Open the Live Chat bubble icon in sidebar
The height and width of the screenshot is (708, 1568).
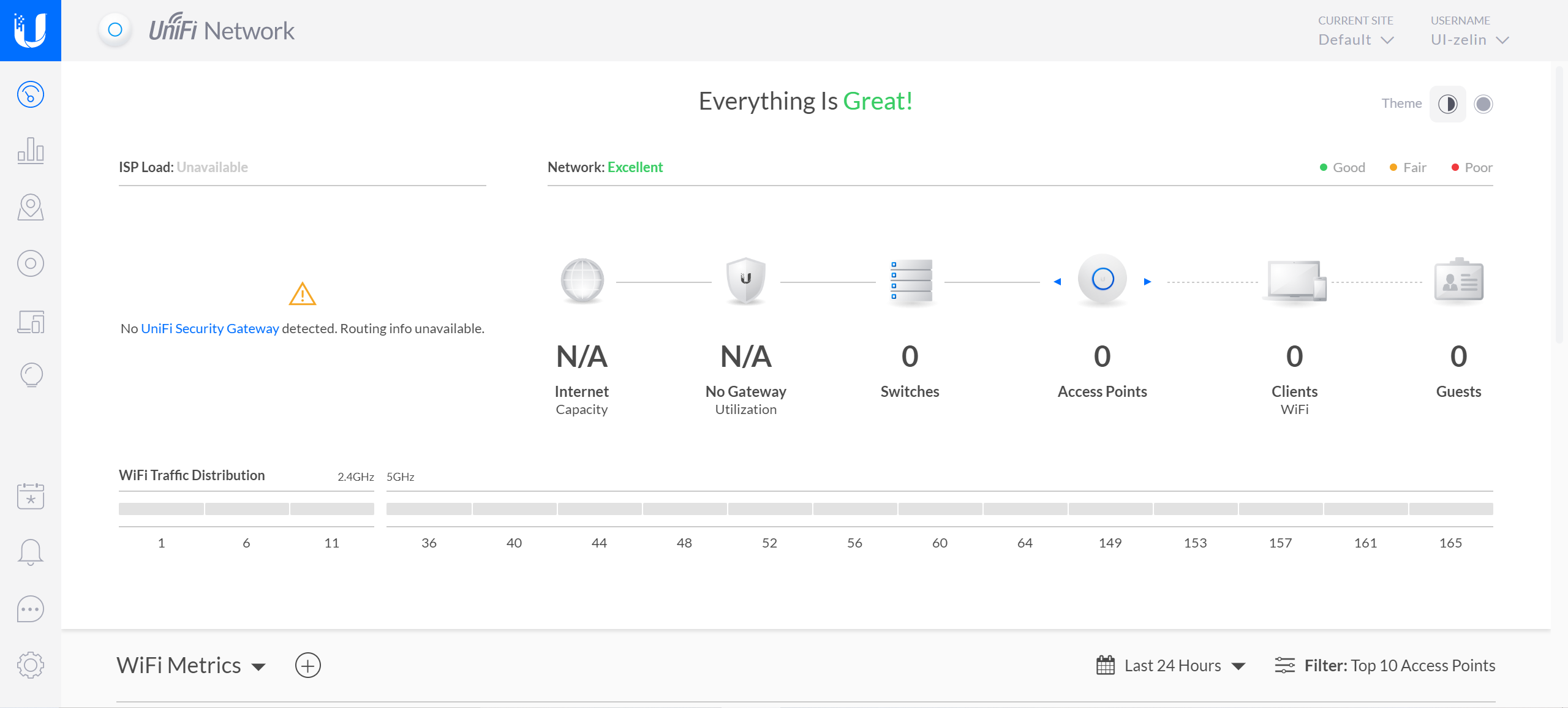coord(31,609)
